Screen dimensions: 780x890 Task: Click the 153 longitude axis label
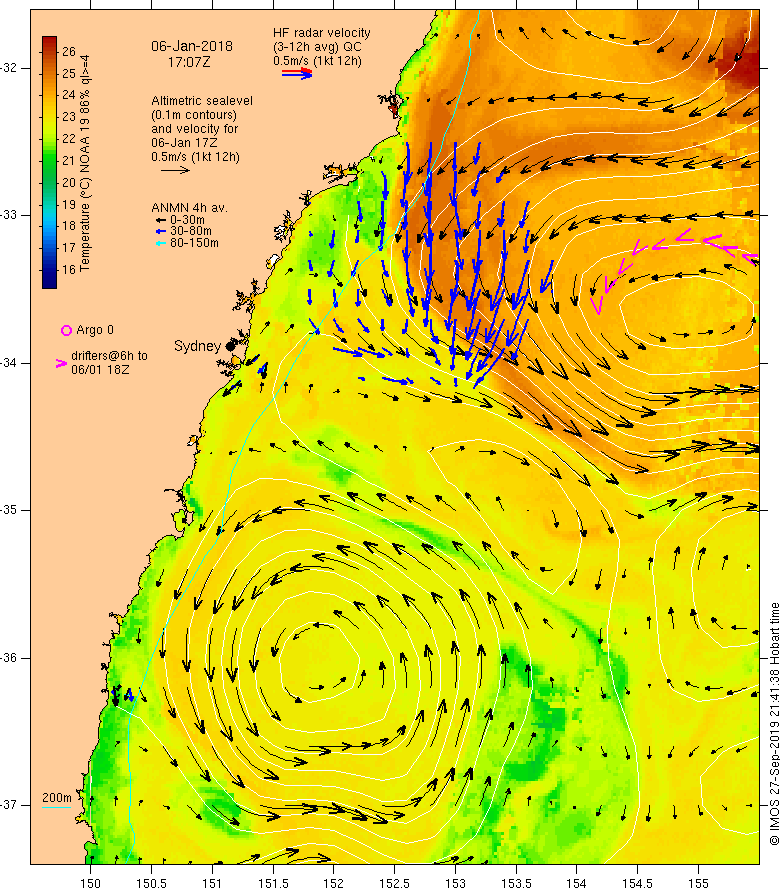pyautogui.click(x=455, y=883)
